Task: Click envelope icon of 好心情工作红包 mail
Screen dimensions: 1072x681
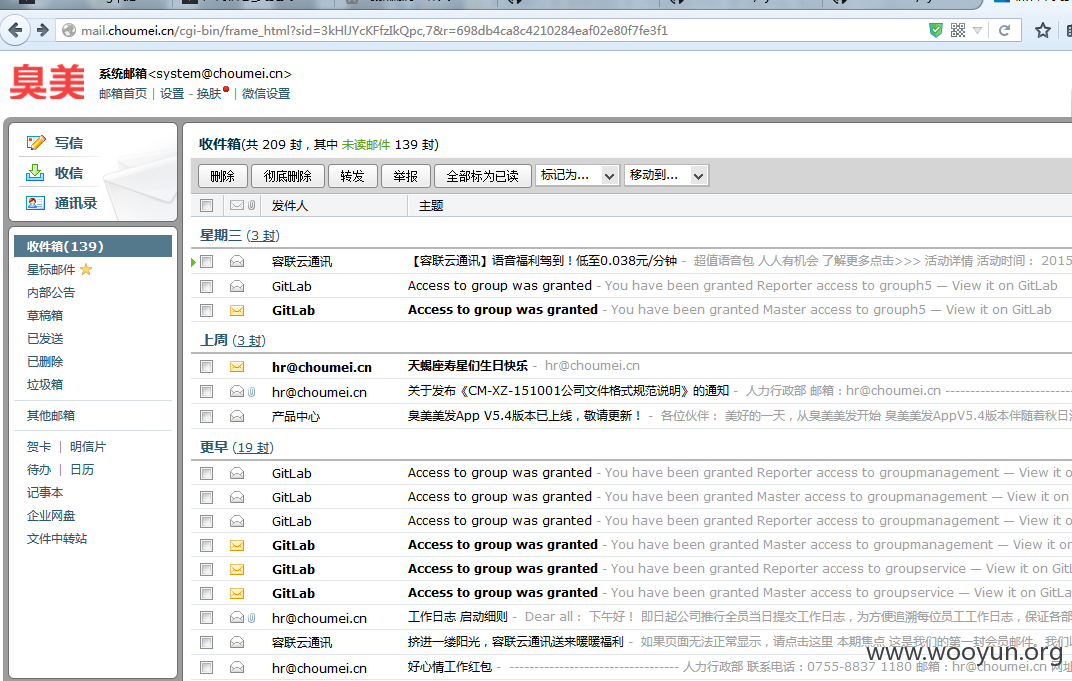Action: [237, 668]
